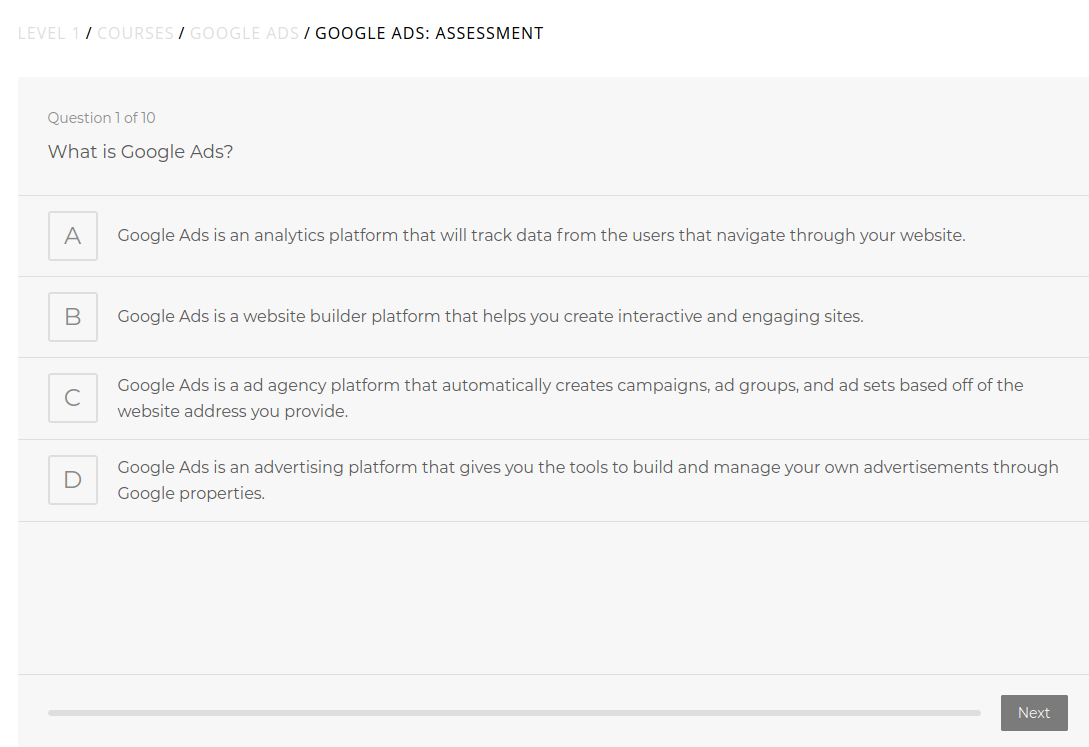
Task: Click the slash separator after LEVEL 1
Action: (x=89, y=33)
